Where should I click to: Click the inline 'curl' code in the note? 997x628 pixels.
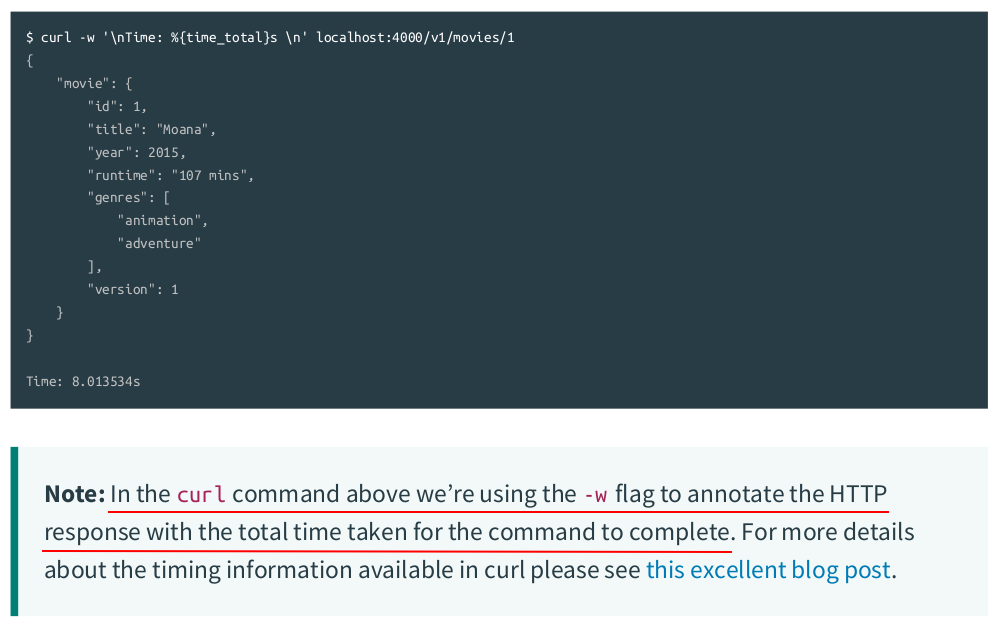tap(201, 494)
